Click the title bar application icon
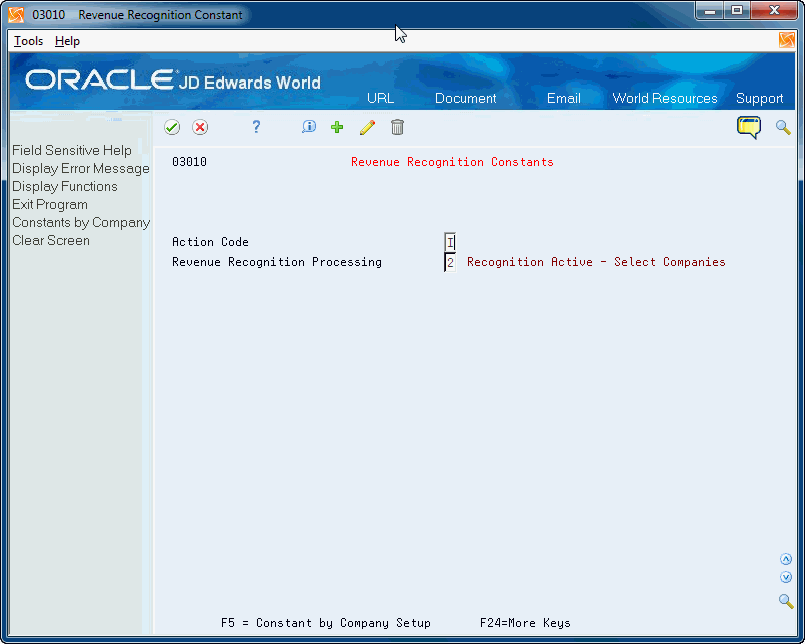 (16, 15)
